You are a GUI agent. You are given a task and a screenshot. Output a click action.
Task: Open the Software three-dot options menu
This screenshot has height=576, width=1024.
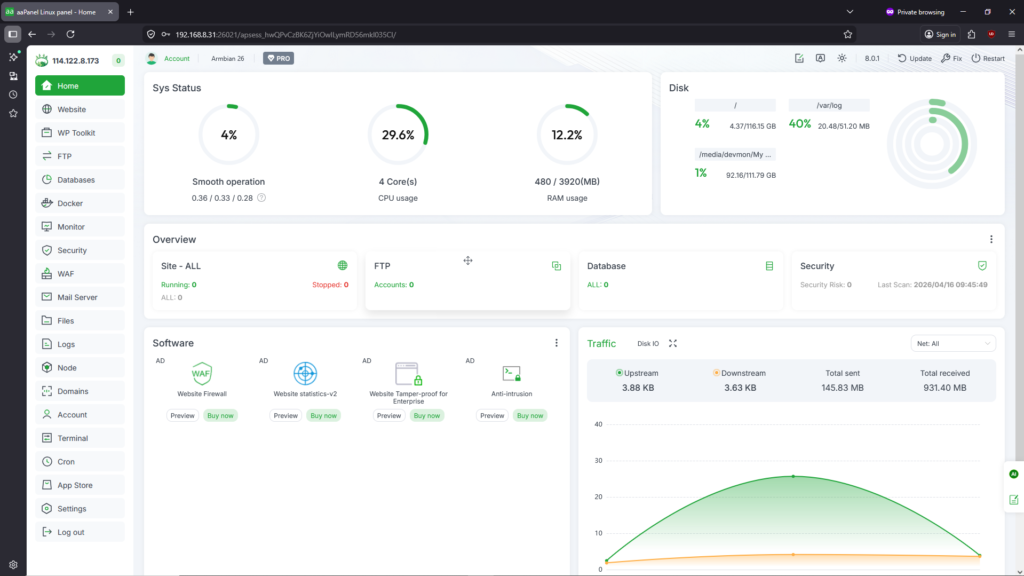point(557,343)
